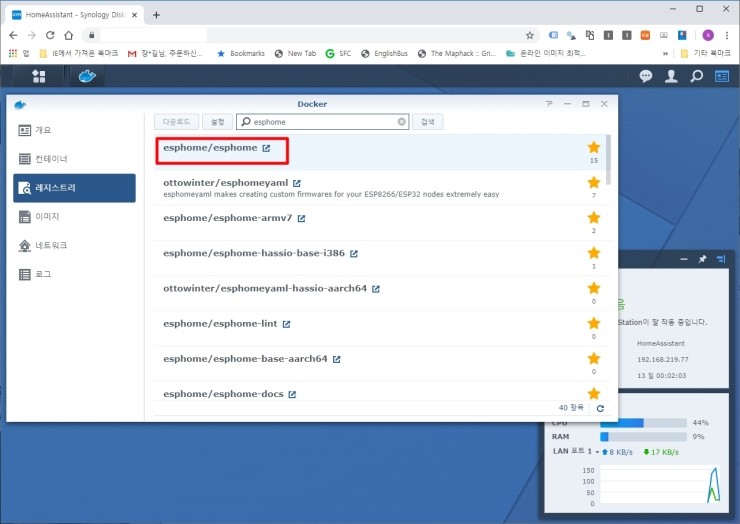The width and height of the screenshot is (740, 524).
Task: Open the Docker window help icon
Action: tap(549, 104)
